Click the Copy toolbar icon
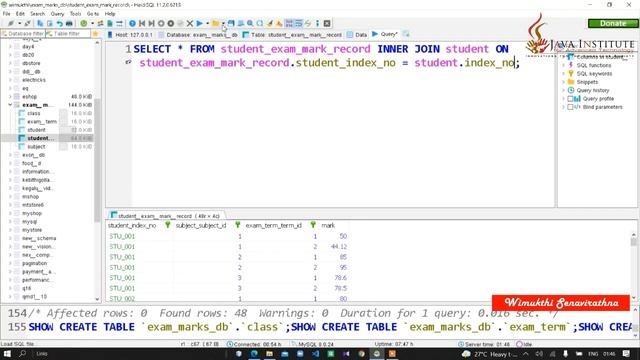This screenshot has width=640, height=360. [x=40, y=24]
